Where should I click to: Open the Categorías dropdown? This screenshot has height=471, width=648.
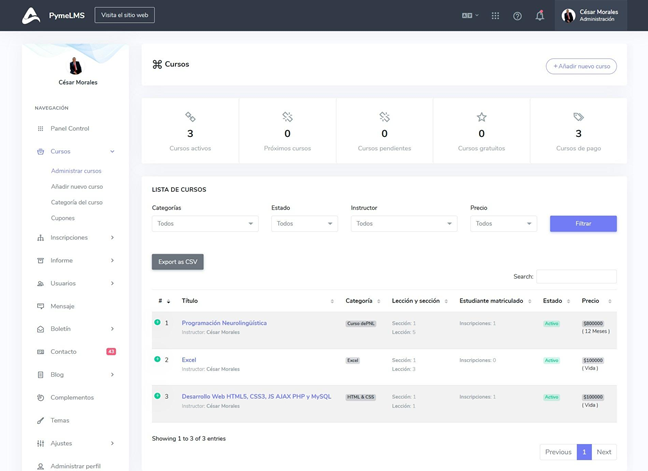coord(205,224)
